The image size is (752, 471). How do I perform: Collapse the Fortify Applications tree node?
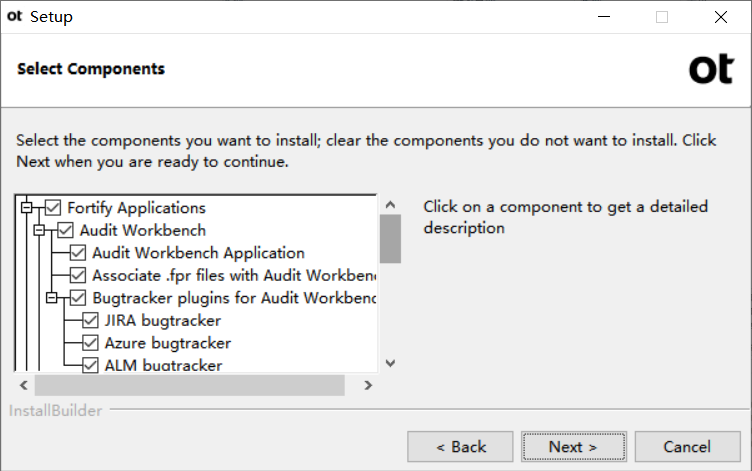[27, 208]
